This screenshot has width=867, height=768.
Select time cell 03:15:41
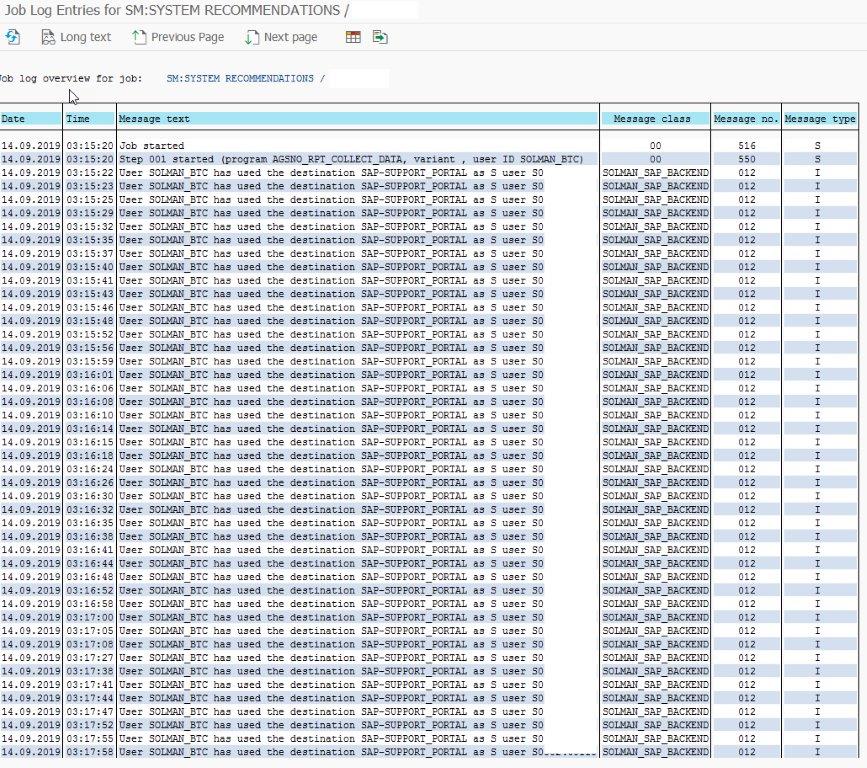point(90,281)
